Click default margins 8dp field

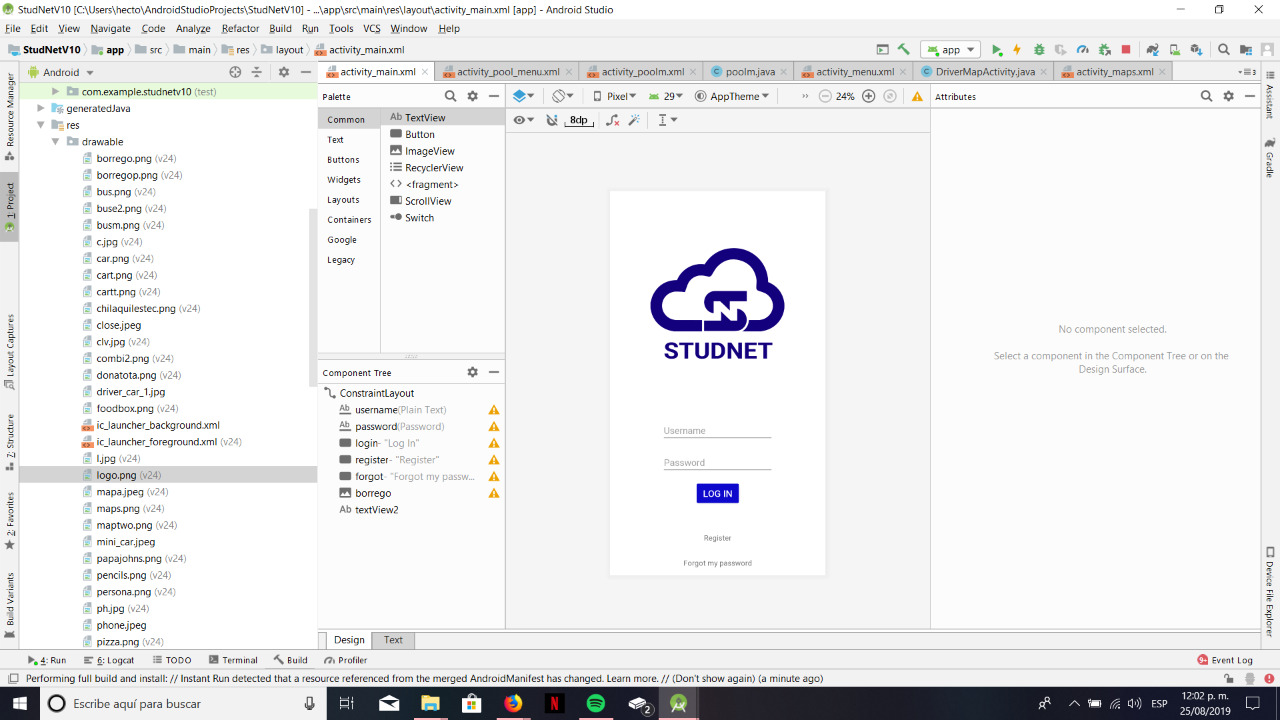[x=579, y=120]
